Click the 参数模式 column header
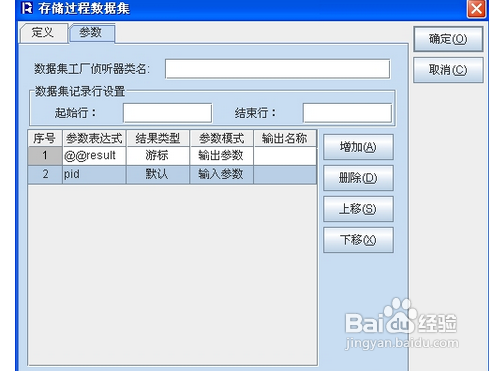This screenshot has width=489, height=371. (221, 138)
